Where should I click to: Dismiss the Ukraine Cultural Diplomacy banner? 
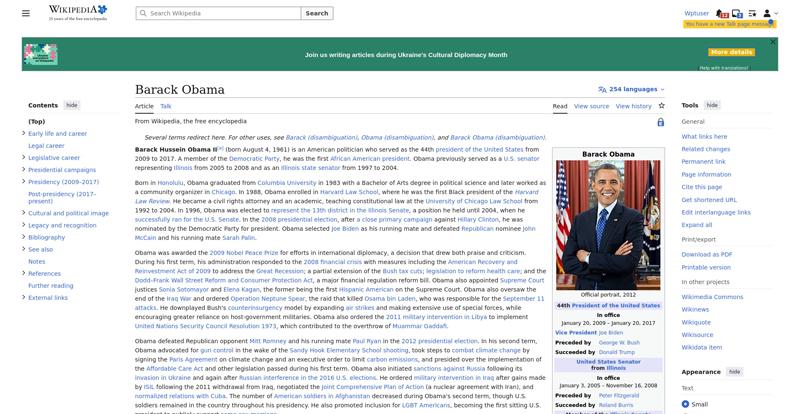tap(773, 42)
